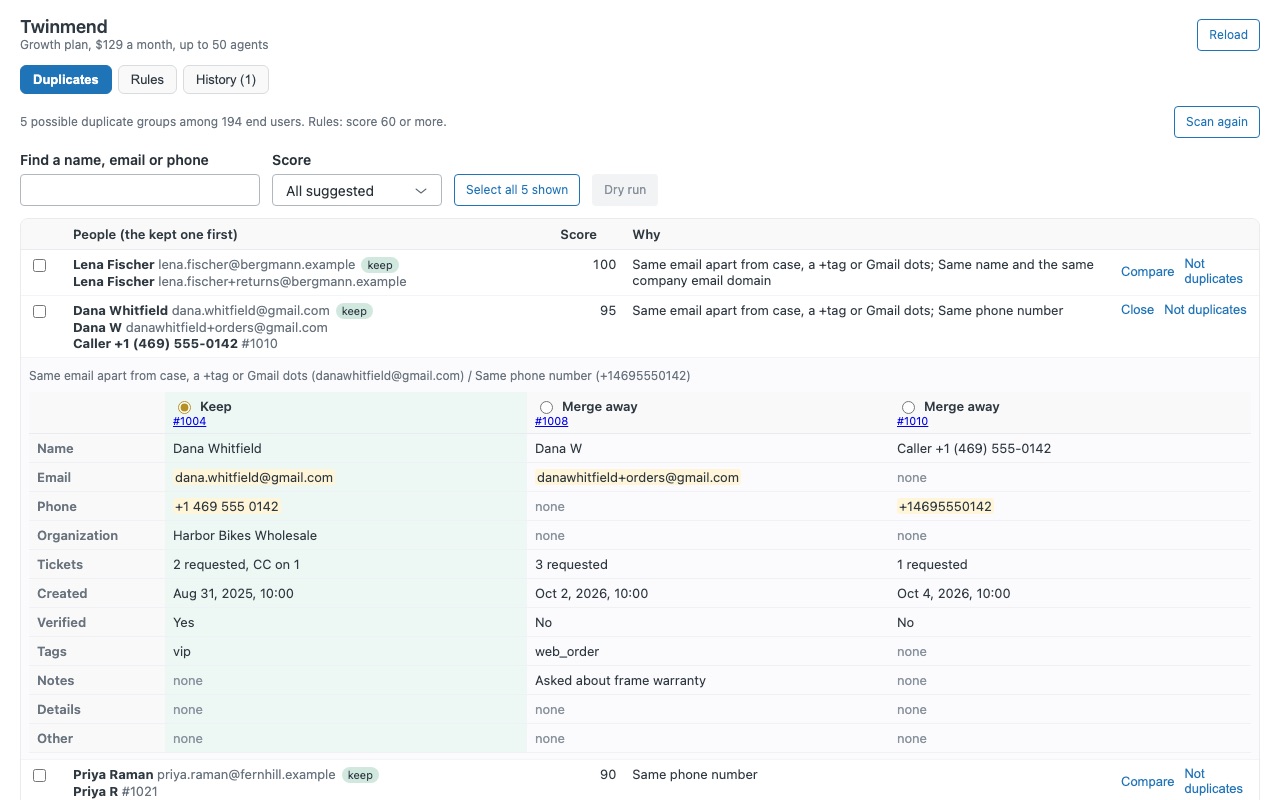This screenshot has width=1280, height=800.
Task: Open the Score filter dropdown
Action: point(357,190)
